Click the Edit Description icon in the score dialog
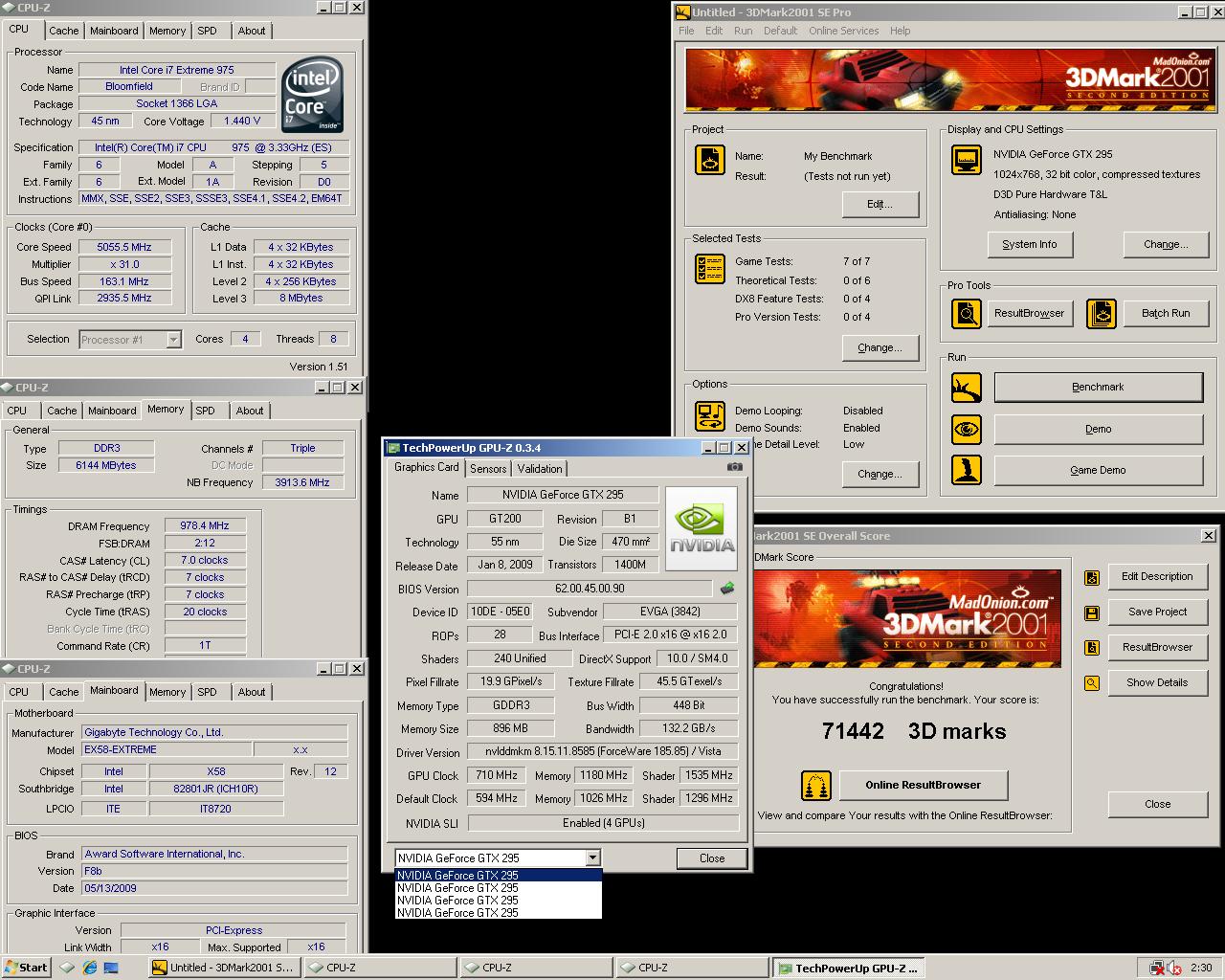 1091,577
